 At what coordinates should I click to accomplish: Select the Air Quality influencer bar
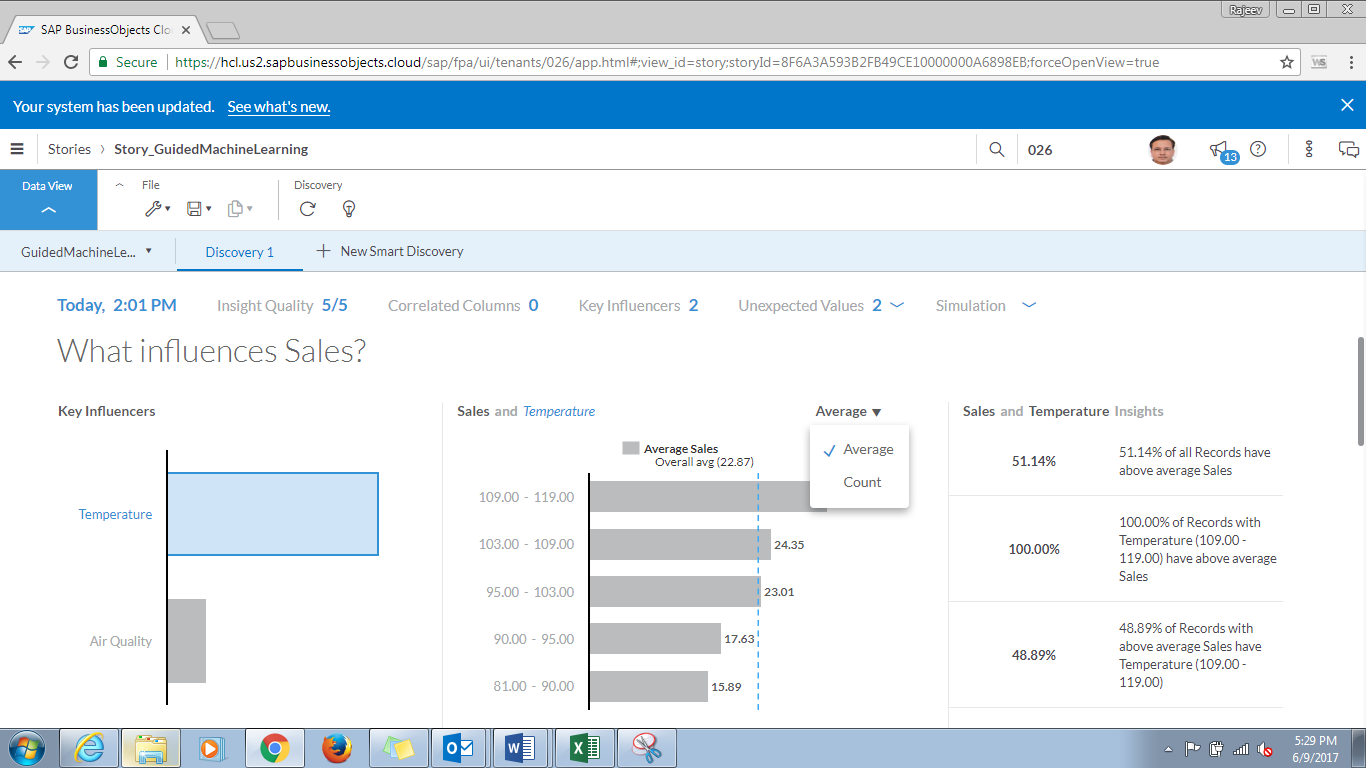click(186, 641)
